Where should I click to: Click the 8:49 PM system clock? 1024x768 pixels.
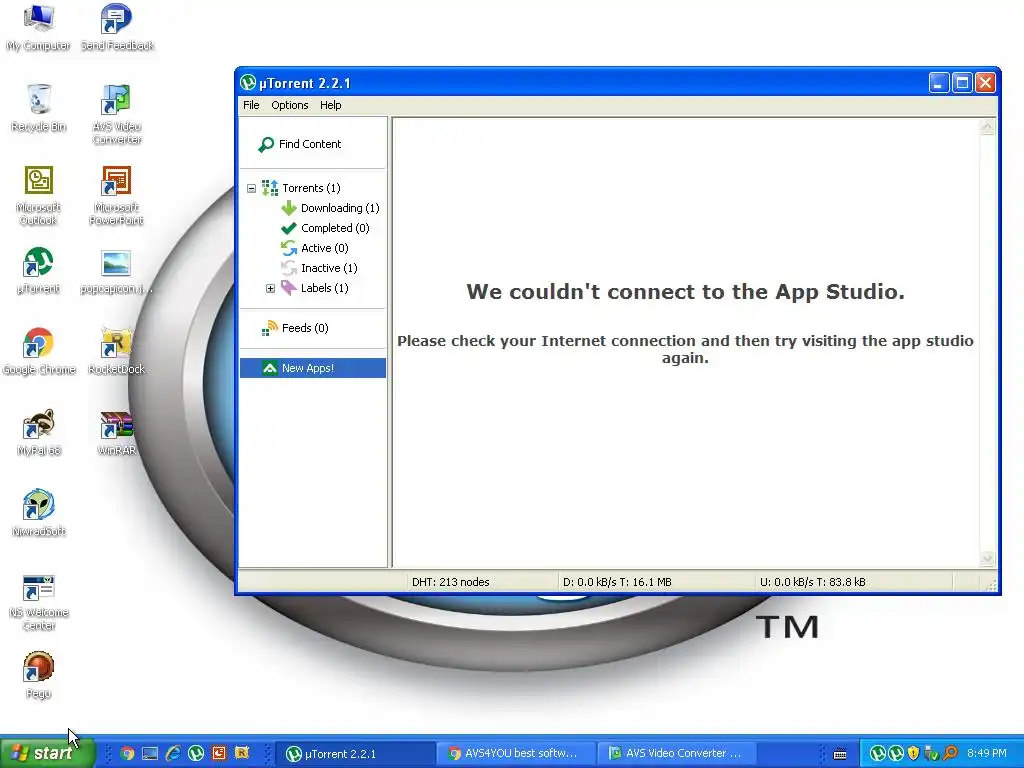(x=987, y=754)
